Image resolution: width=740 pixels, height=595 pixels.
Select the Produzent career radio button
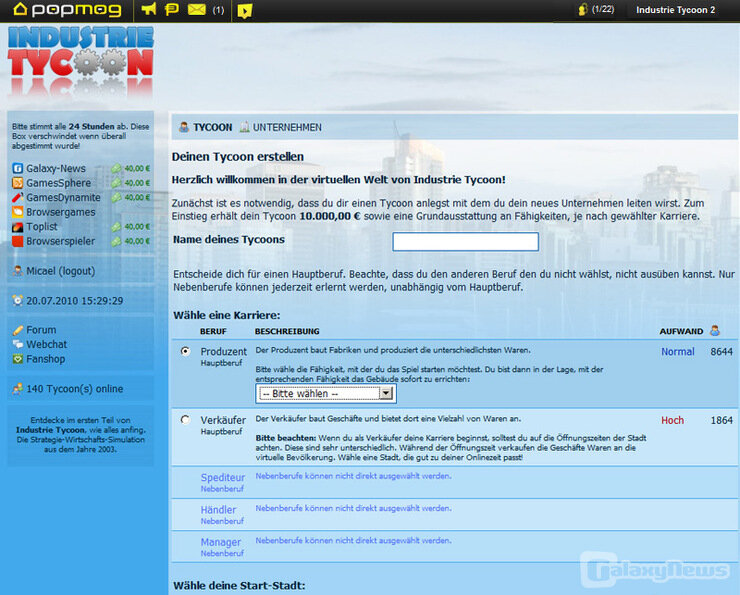coord(185,351)
